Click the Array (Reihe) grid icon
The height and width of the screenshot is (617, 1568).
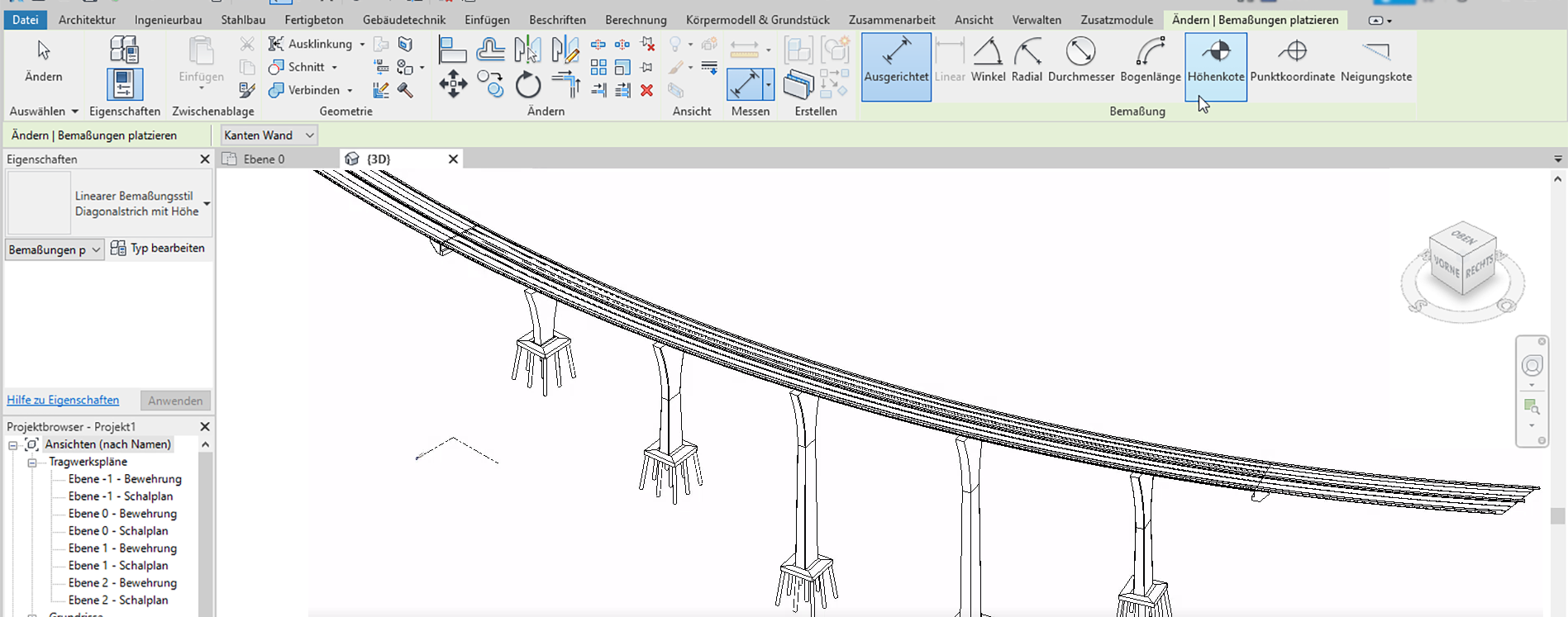[x=598, y=67]
